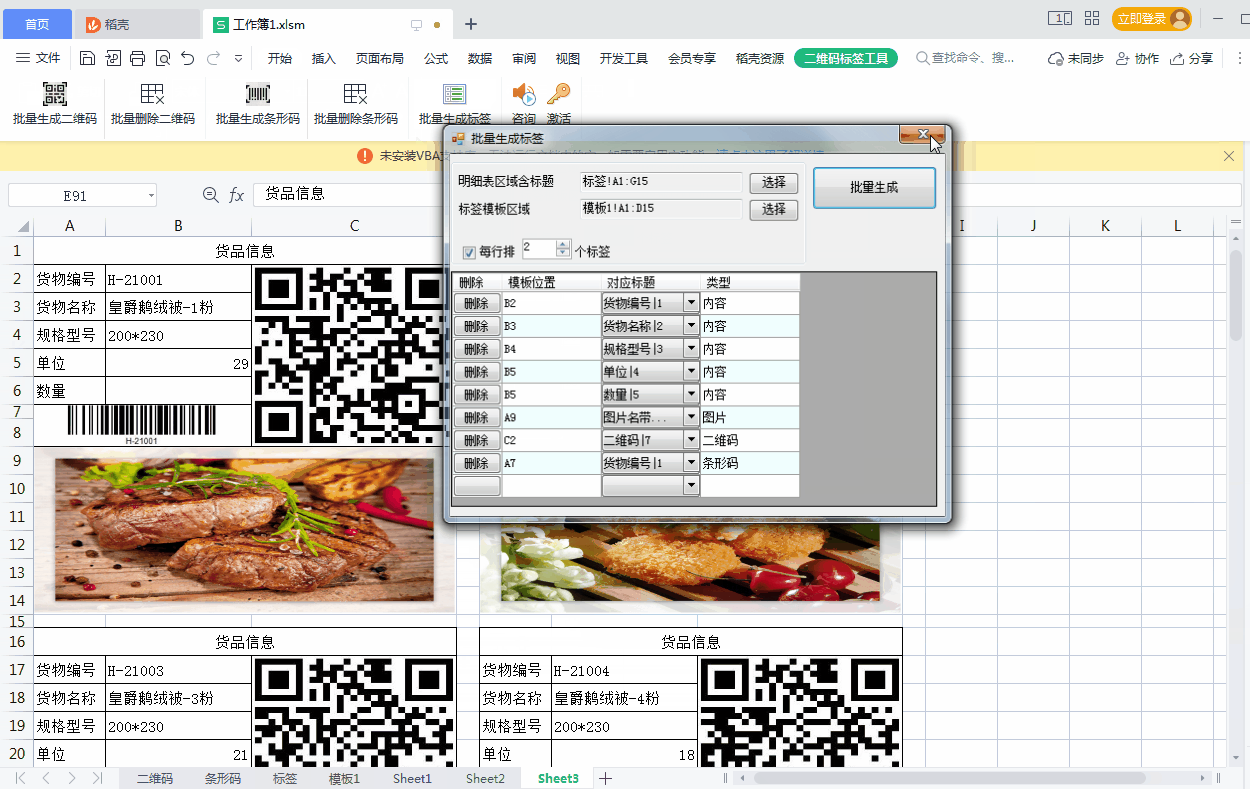This screenshot has width=1250, height=789.
Task: Switch to the 页面布局 tab
Action: [380, 59]
